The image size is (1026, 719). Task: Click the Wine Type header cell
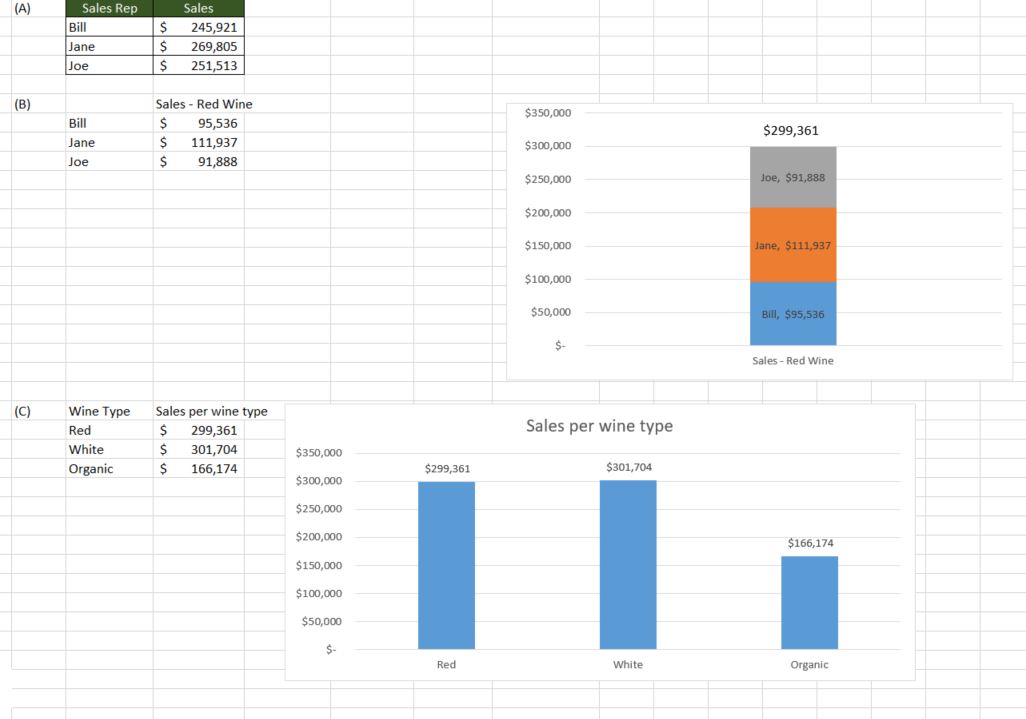click(100, 411)
